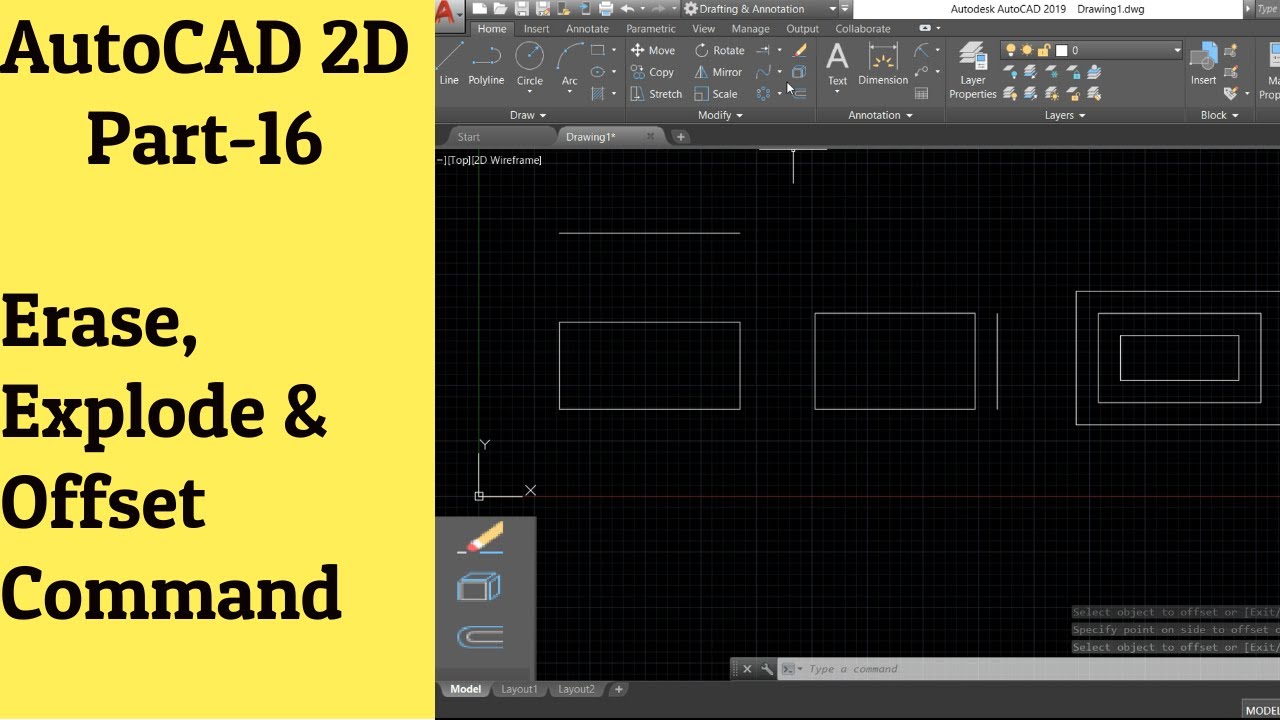The height and width of the screenshot is (720, 1280).
Task: Click the Plot (print) icon
Action: (606, 9)
